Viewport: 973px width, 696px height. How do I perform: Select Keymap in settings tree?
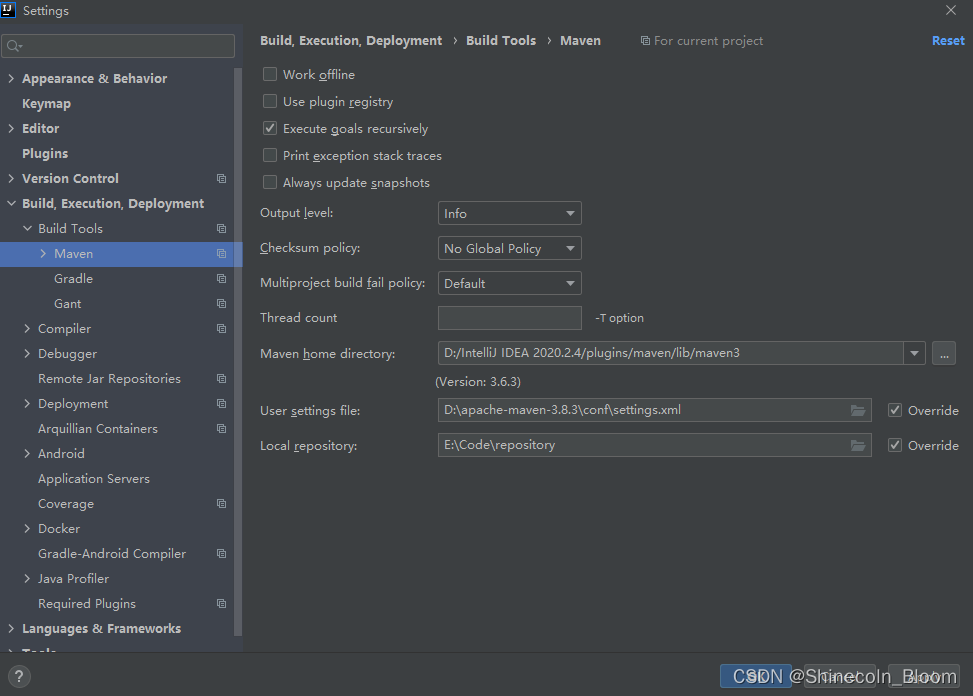(x=47, y=104)
